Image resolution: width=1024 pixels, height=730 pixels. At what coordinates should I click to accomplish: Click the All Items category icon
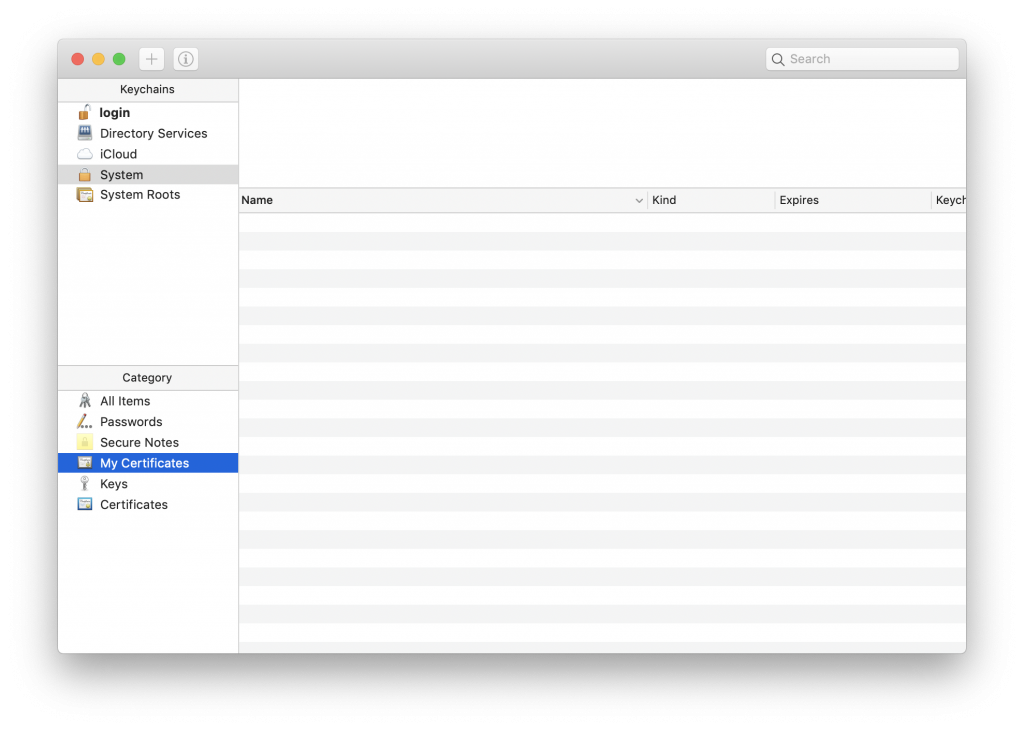[85, 400]
